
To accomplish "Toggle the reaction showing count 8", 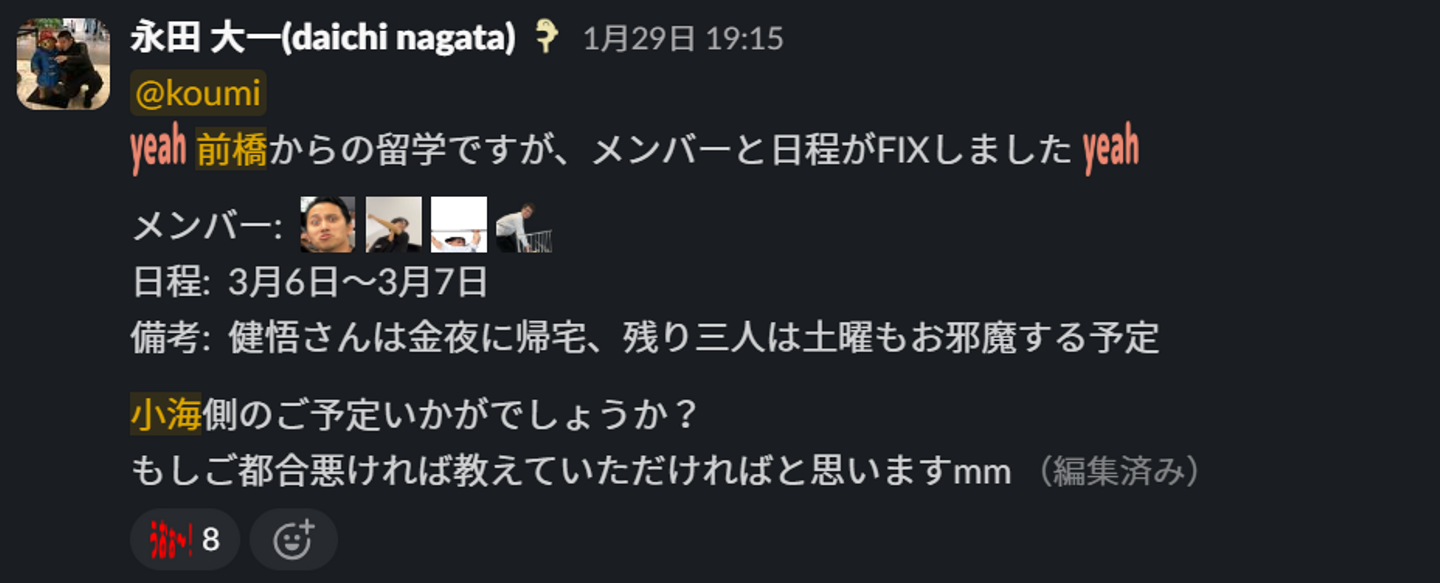I will point(185,540).
